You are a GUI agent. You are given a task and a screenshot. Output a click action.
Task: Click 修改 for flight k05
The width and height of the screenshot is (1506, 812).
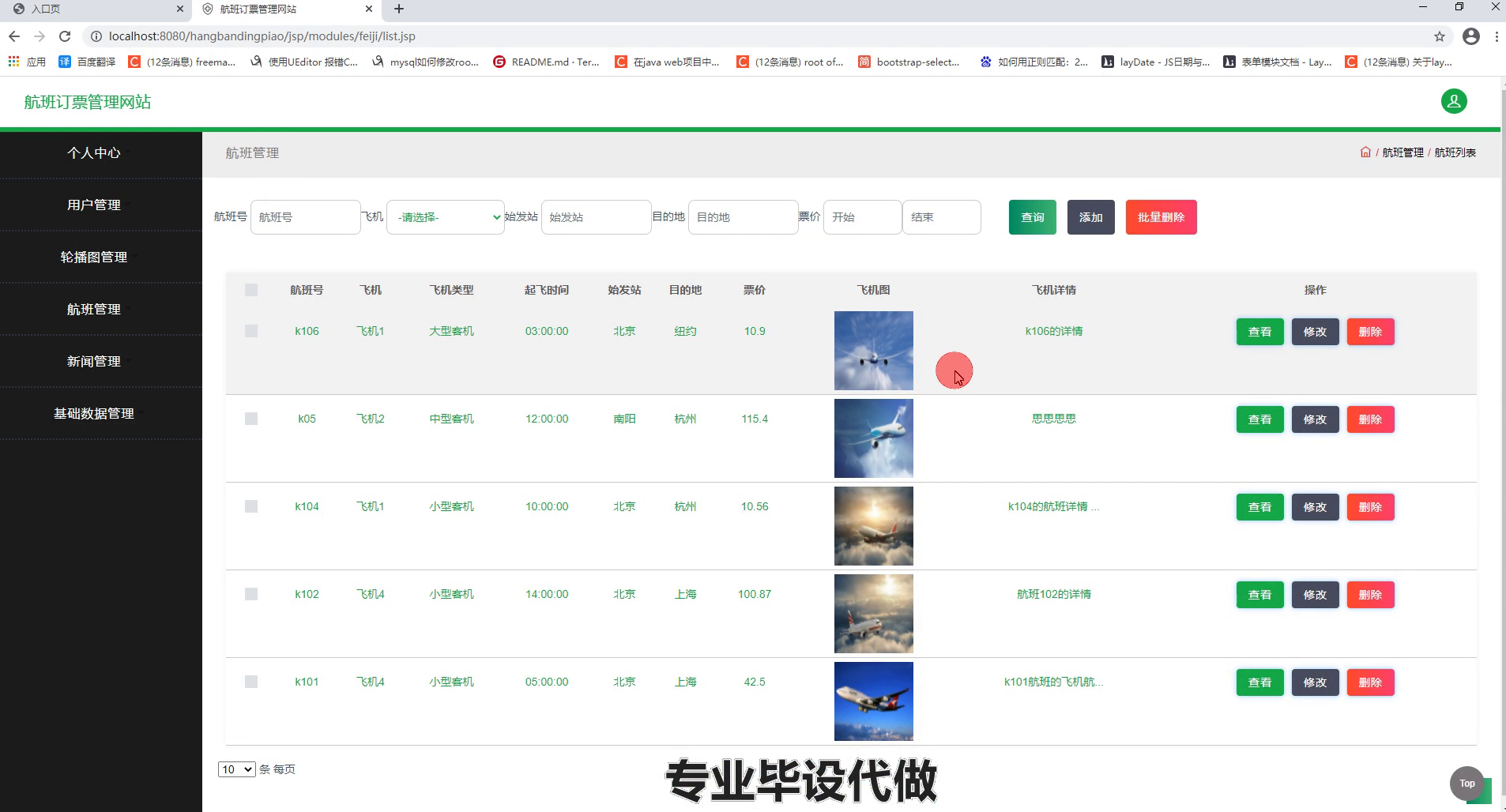click(1316, 419)
